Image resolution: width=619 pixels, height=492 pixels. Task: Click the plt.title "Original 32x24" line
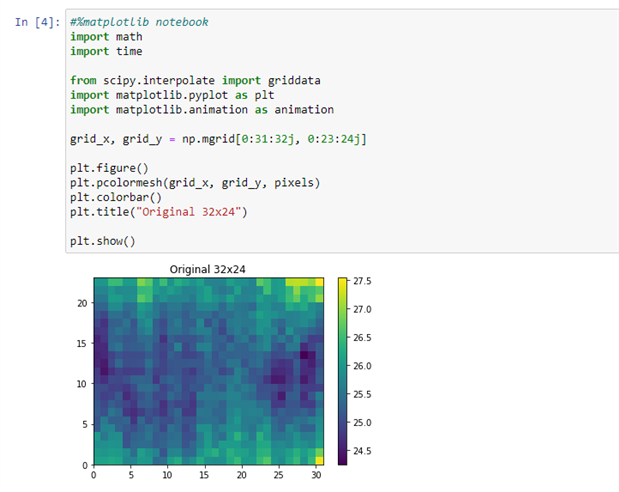click(x=159, y=212)
